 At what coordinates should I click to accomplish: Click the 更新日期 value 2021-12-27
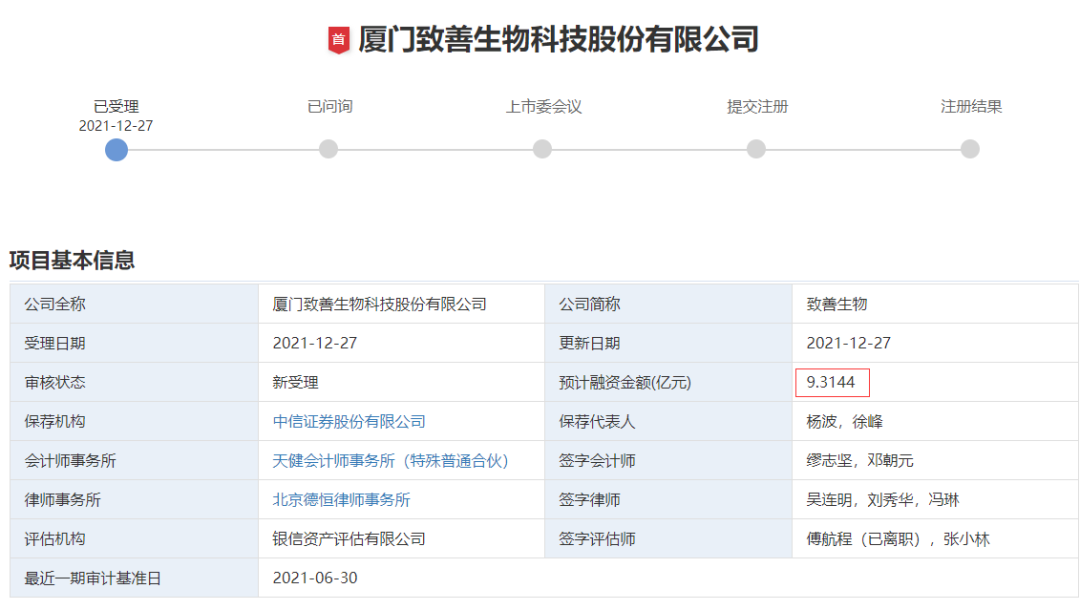[x=849, y=344]
